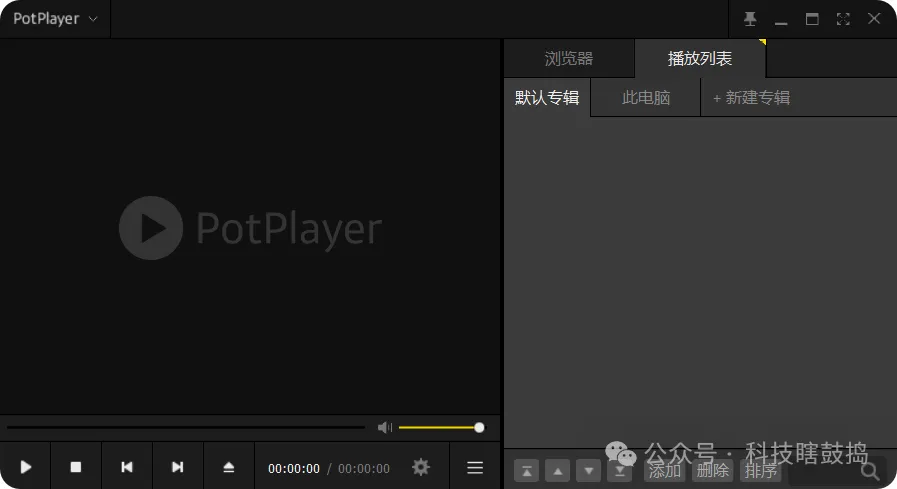Move selected item to bottom of playlist
The image size is (897, 489).
coord(619,471)
